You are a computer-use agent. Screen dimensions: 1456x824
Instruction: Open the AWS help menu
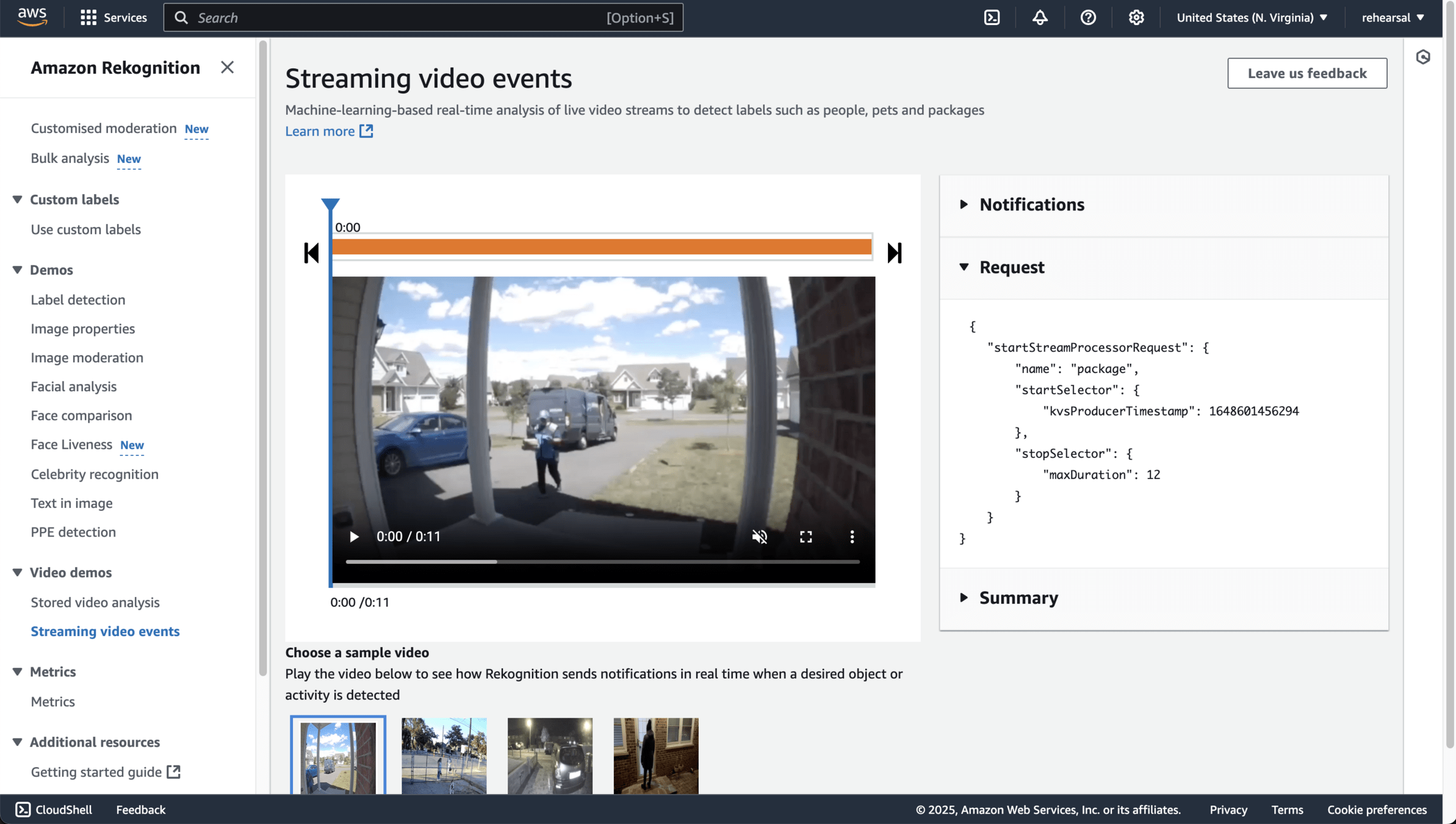pyautogui.click(x=1088, y=18)
